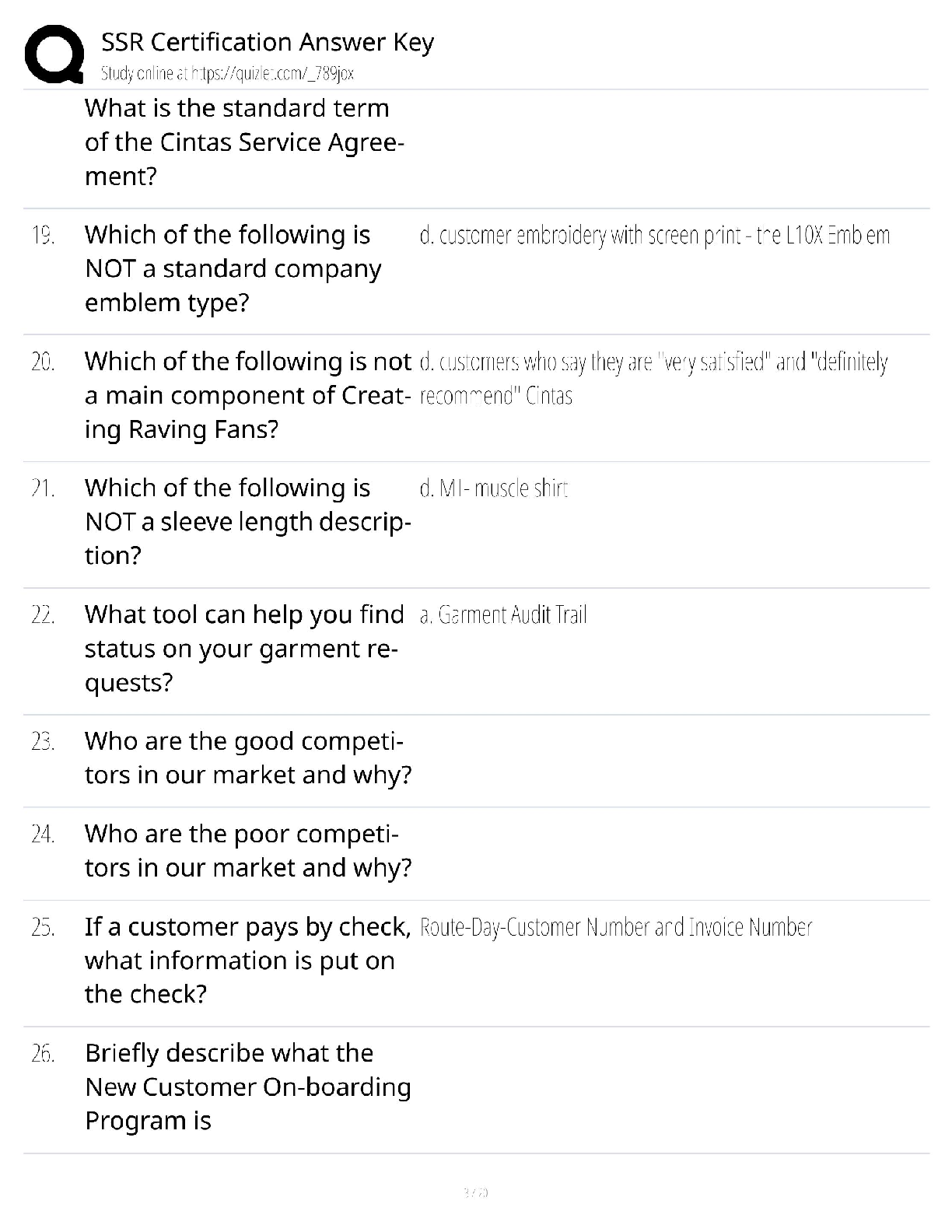Click question number 20
Image resolution: width=952 pixels, height=1232 pixels.
pyautogui.click(x=43, y=362)
